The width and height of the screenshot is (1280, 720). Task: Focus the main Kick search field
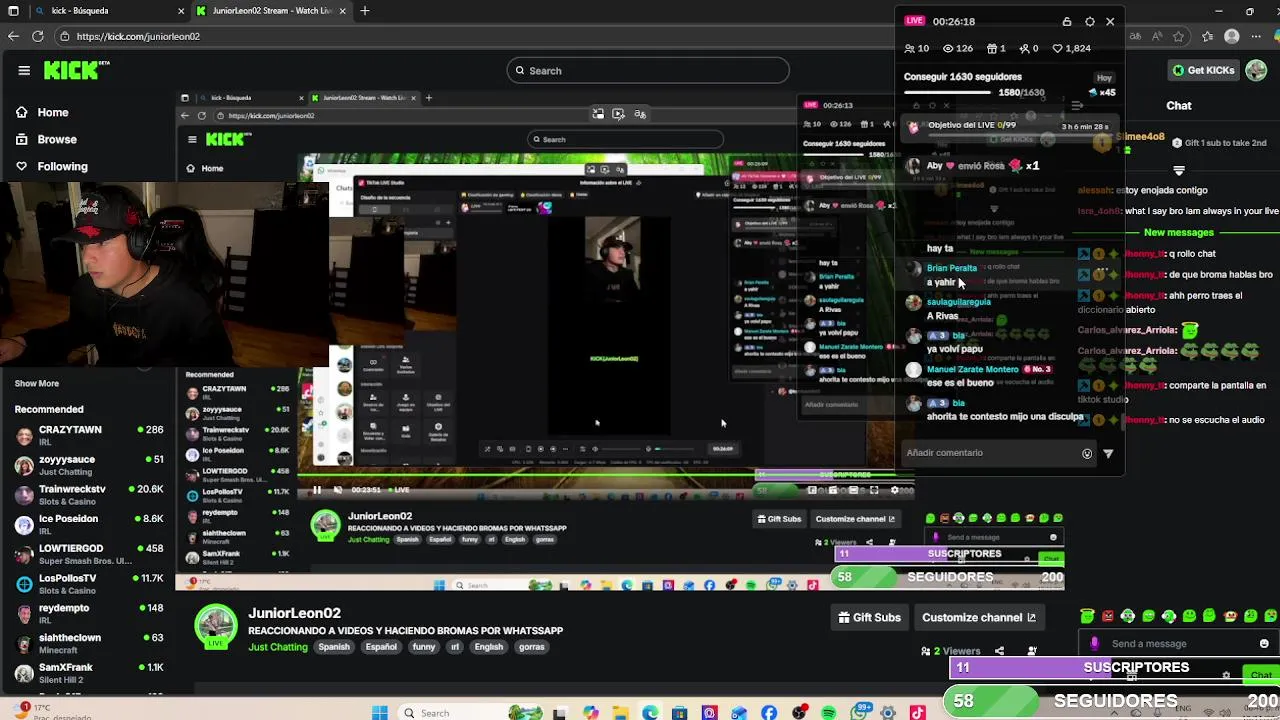point(648,70)
